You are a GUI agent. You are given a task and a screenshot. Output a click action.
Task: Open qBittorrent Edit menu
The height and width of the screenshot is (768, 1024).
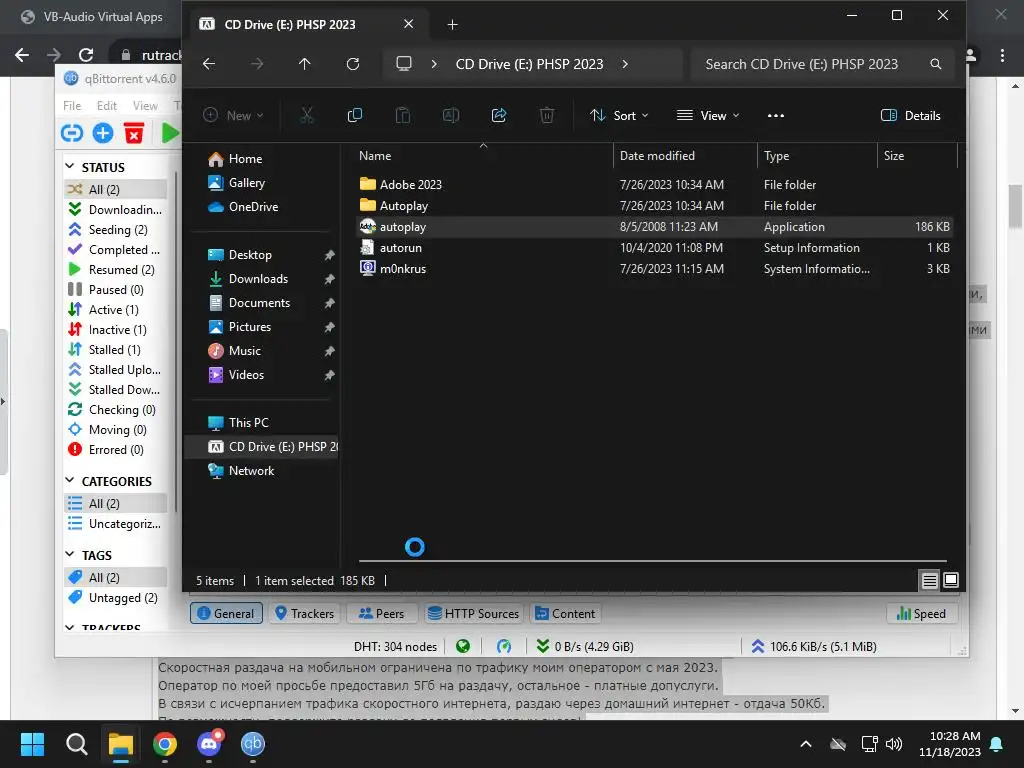click(x=106, y=106)
